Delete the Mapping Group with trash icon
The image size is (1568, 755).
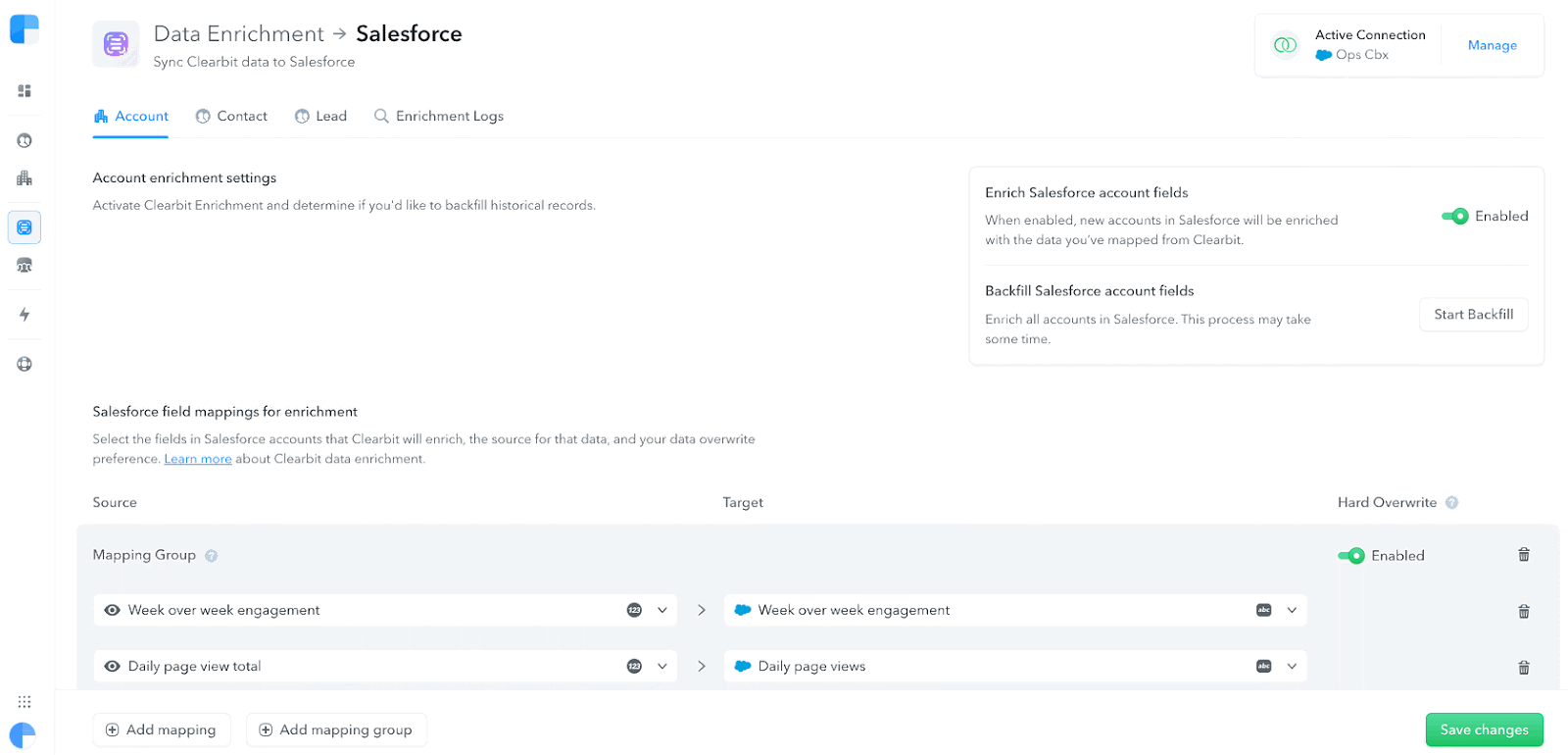pyautogui.click(x=1524, y=555)
